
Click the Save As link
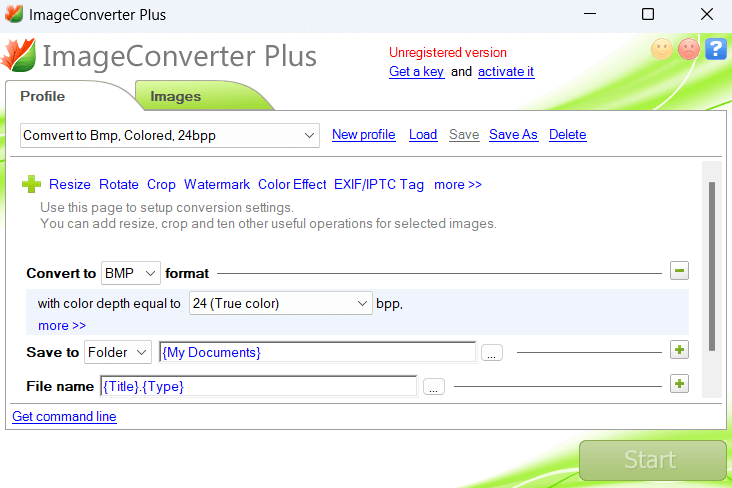click(514, 134)
